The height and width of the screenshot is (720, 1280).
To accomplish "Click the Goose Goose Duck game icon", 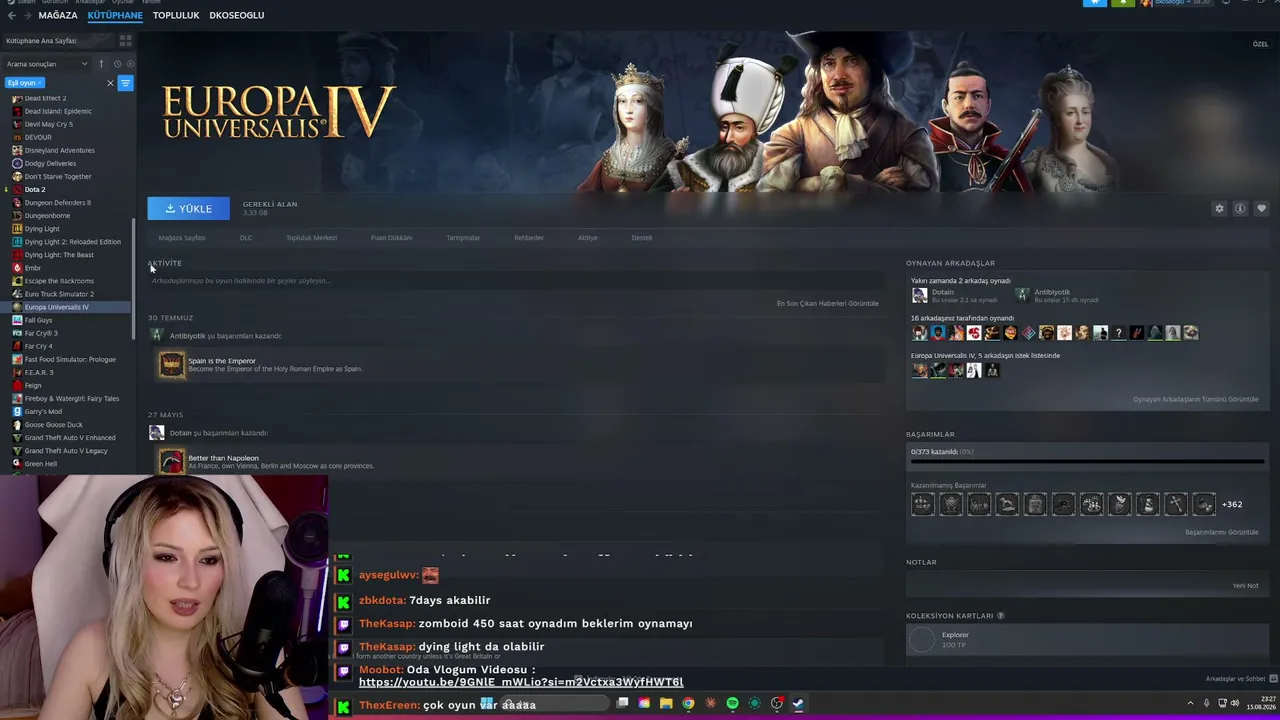I will [17, 425].
